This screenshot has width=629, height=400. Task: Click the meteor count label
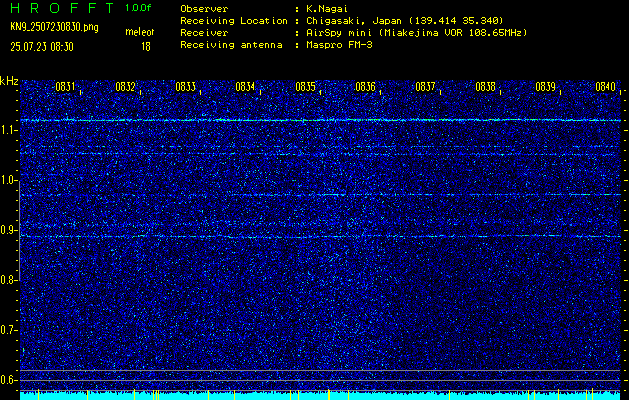[x=140, y=32]
